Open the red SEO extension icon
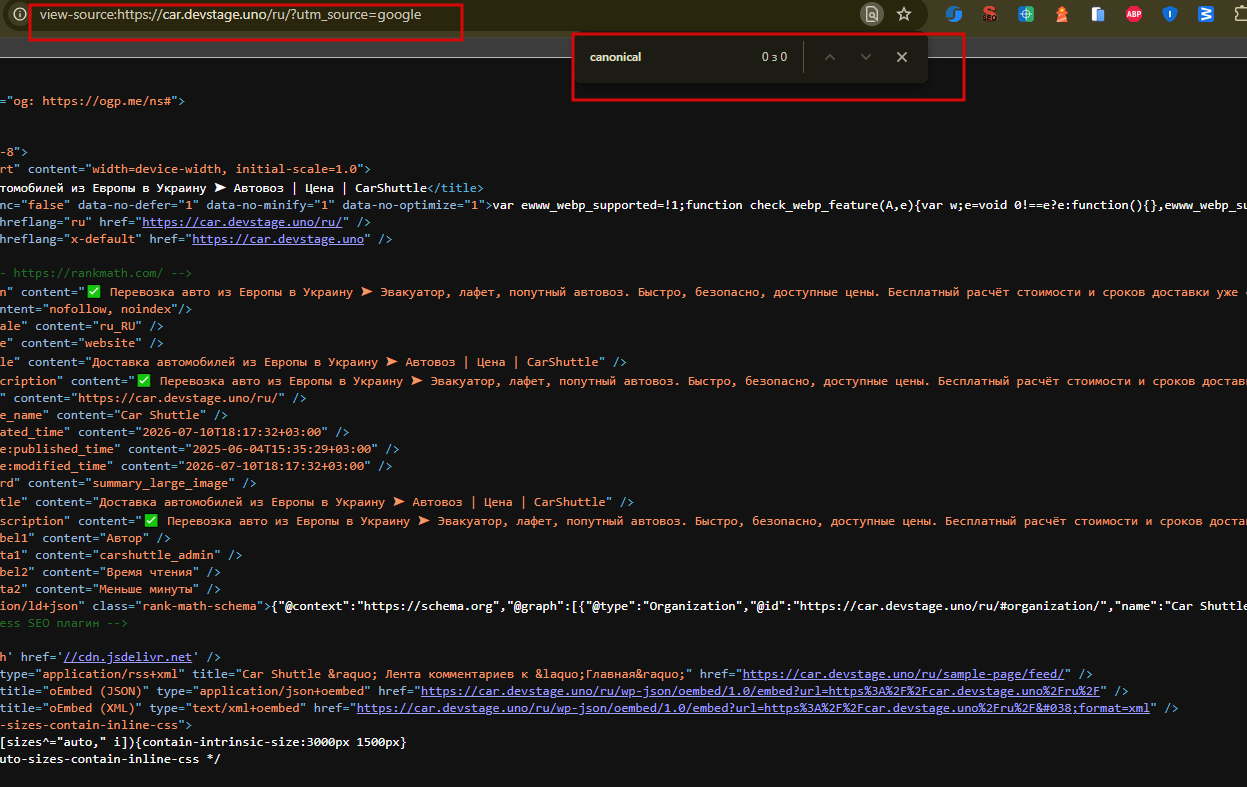Image resolution: width=1247 pixels, height=787 pixels. pyautogui.click(x=989, y=14)
